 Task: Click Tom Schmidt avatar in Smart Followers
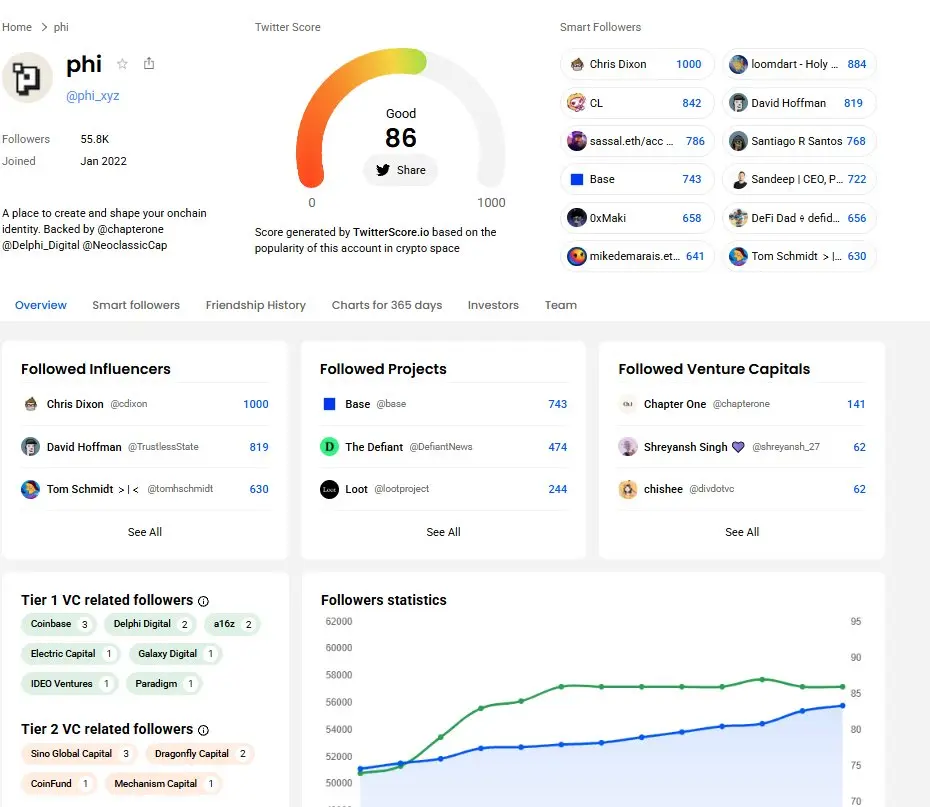[738, 256]
